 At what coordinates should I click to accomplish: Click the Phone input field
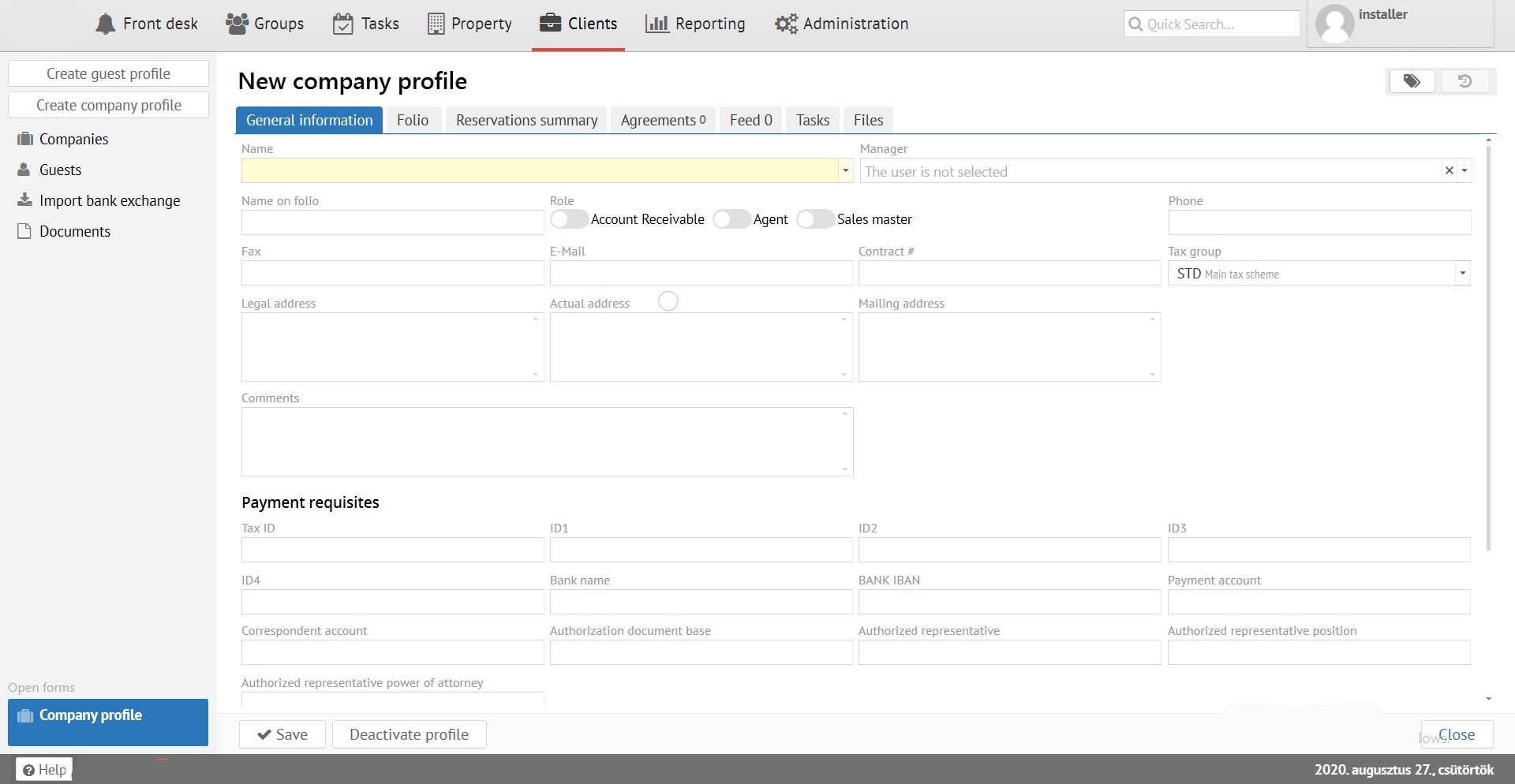pos(1319,222)
